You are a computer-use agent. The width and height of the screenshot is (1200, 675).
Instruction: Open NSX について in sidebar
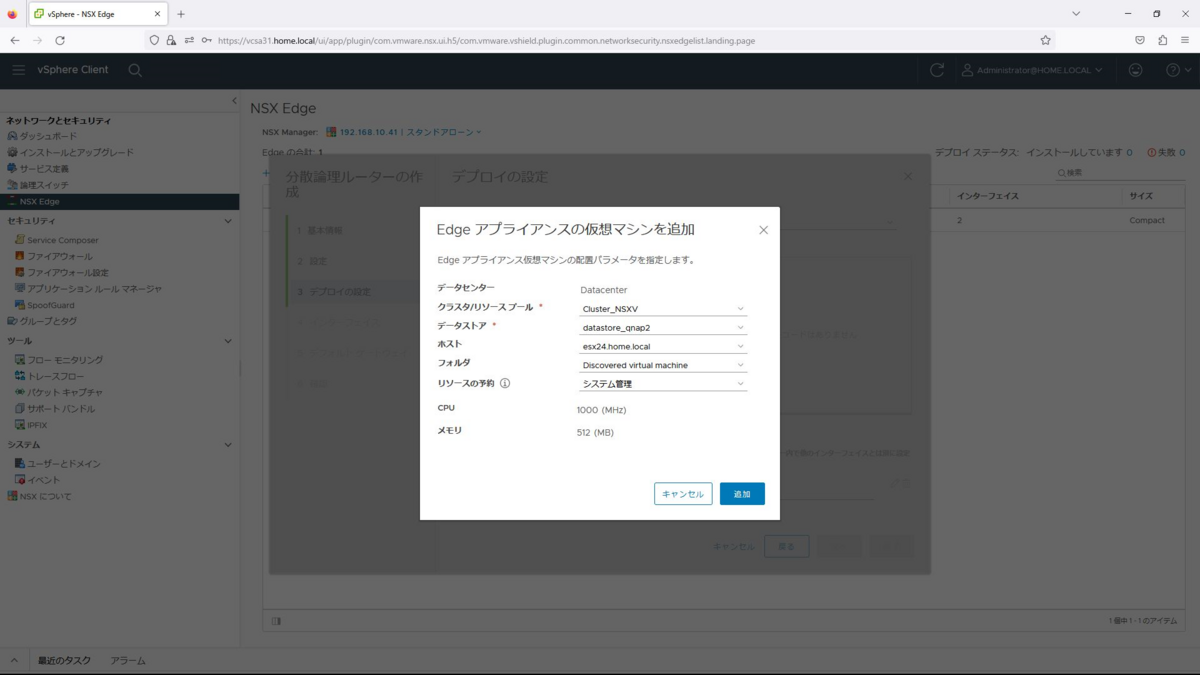pos(45,496)
